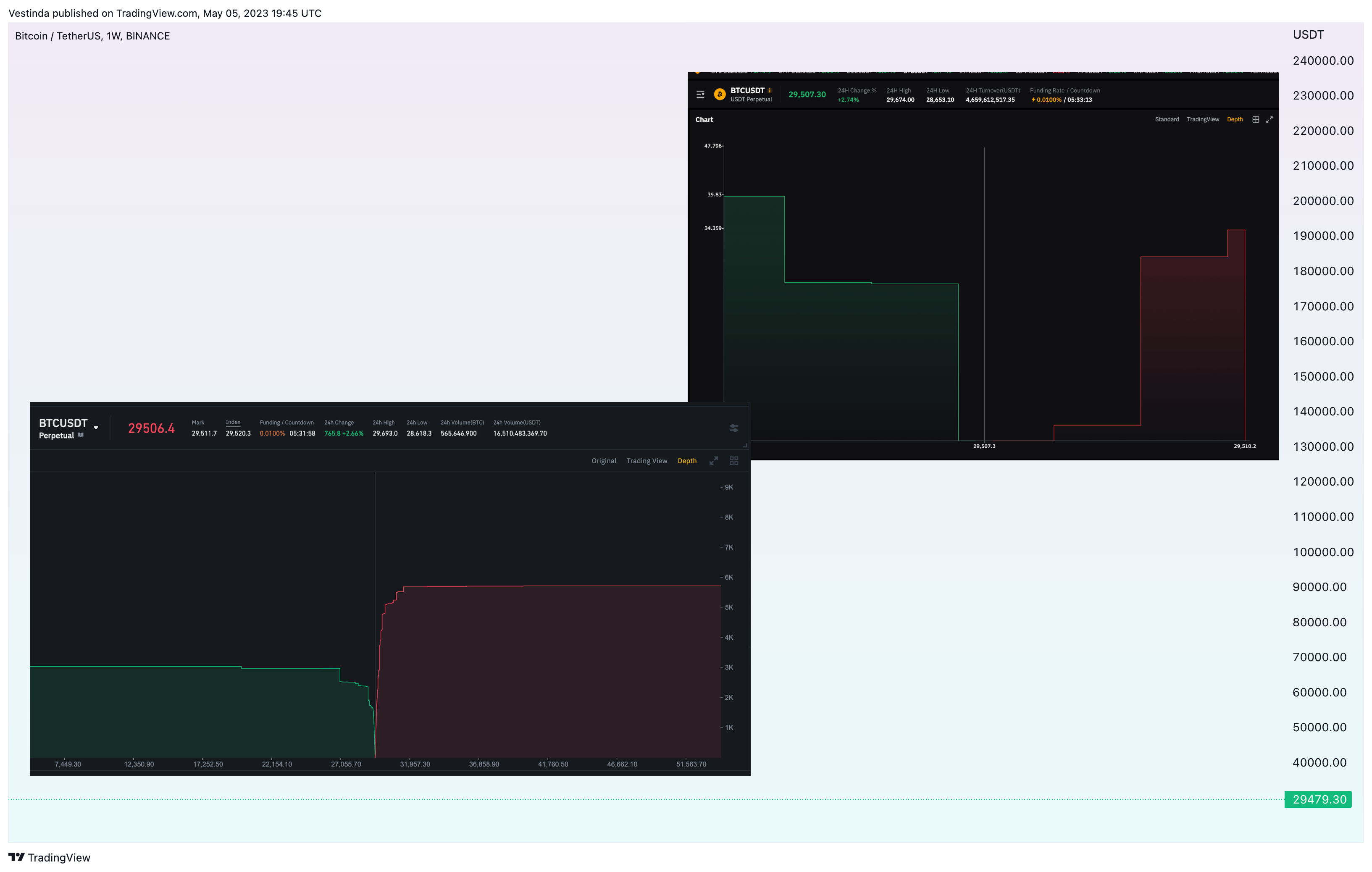Image resolution: width=1372 pixels, height=872 pixels.
Task: Click the 9K depth axis label
Action: (x=729, y=488)
